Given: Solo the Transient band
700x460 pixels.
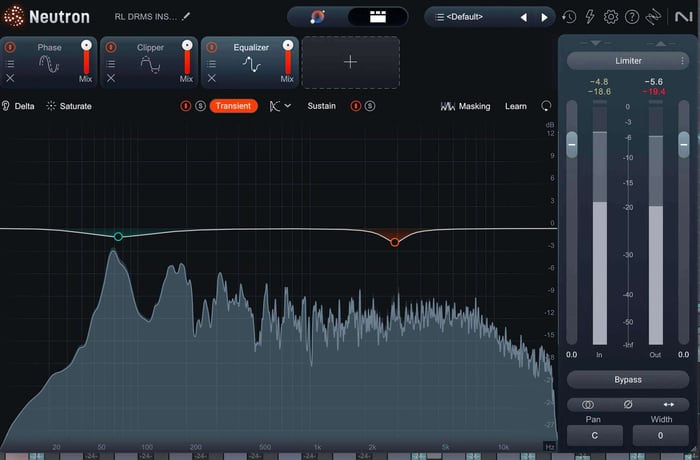Looking at the screenshot, I should tap(200, 106).
